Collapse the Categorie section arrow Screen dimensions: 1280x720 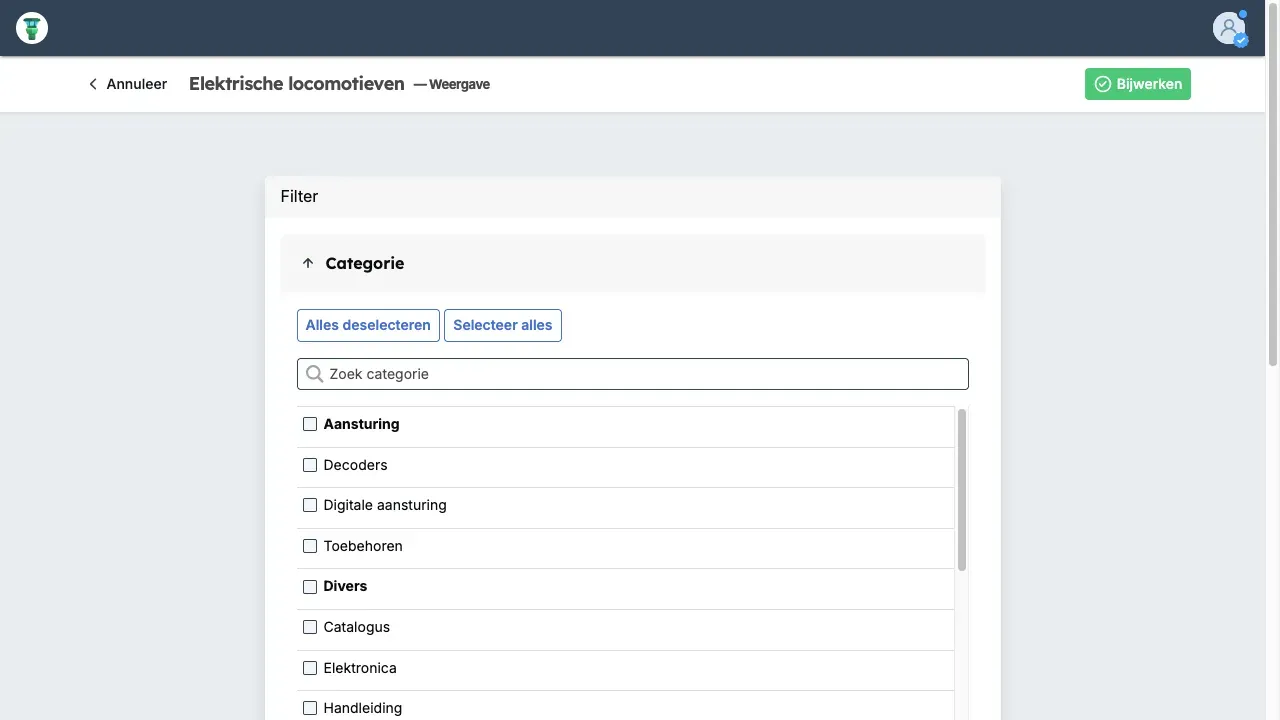[x=308, y=264]
